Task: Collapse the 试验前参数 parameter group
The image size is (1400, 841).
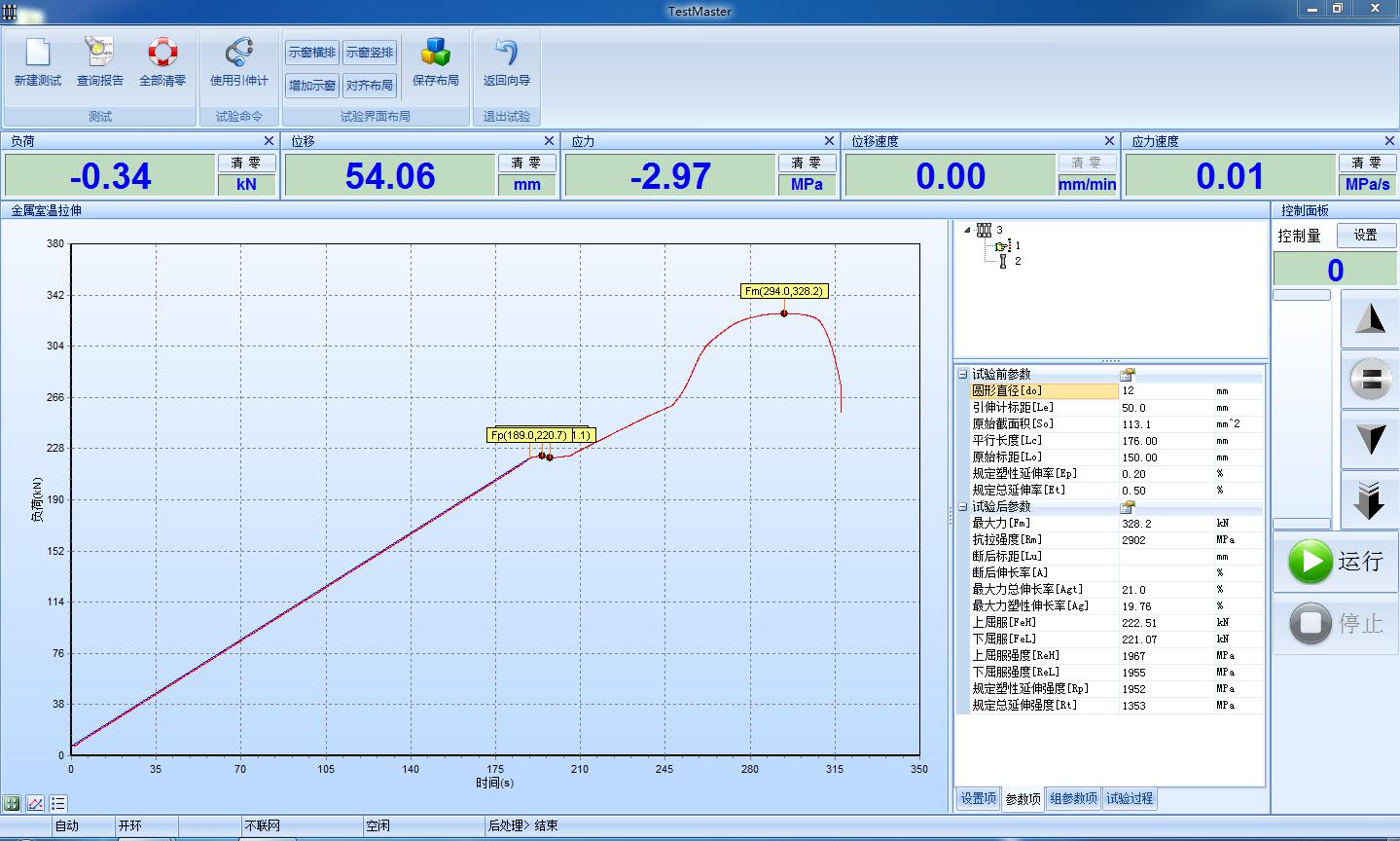Action: tap(962, 374)
